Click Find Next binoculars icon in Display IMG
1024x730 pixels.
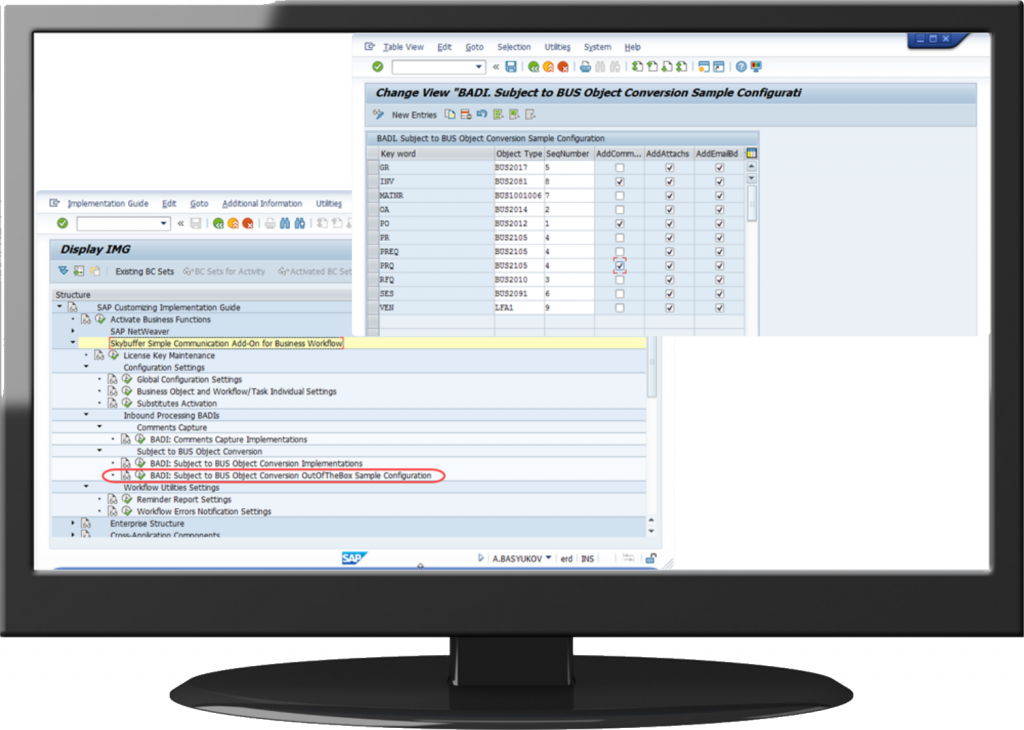coord(300,223)
